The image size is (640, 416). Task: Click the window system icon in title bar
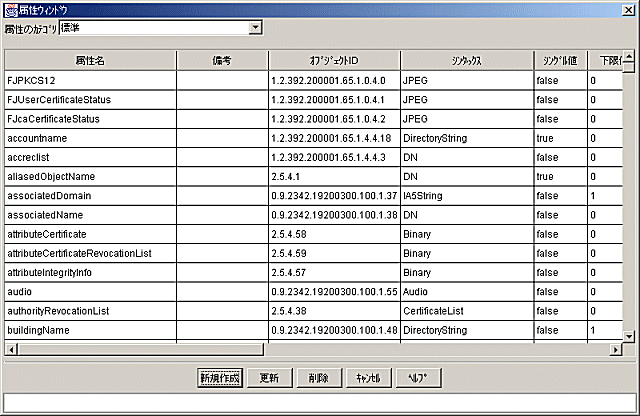(10, 8)
